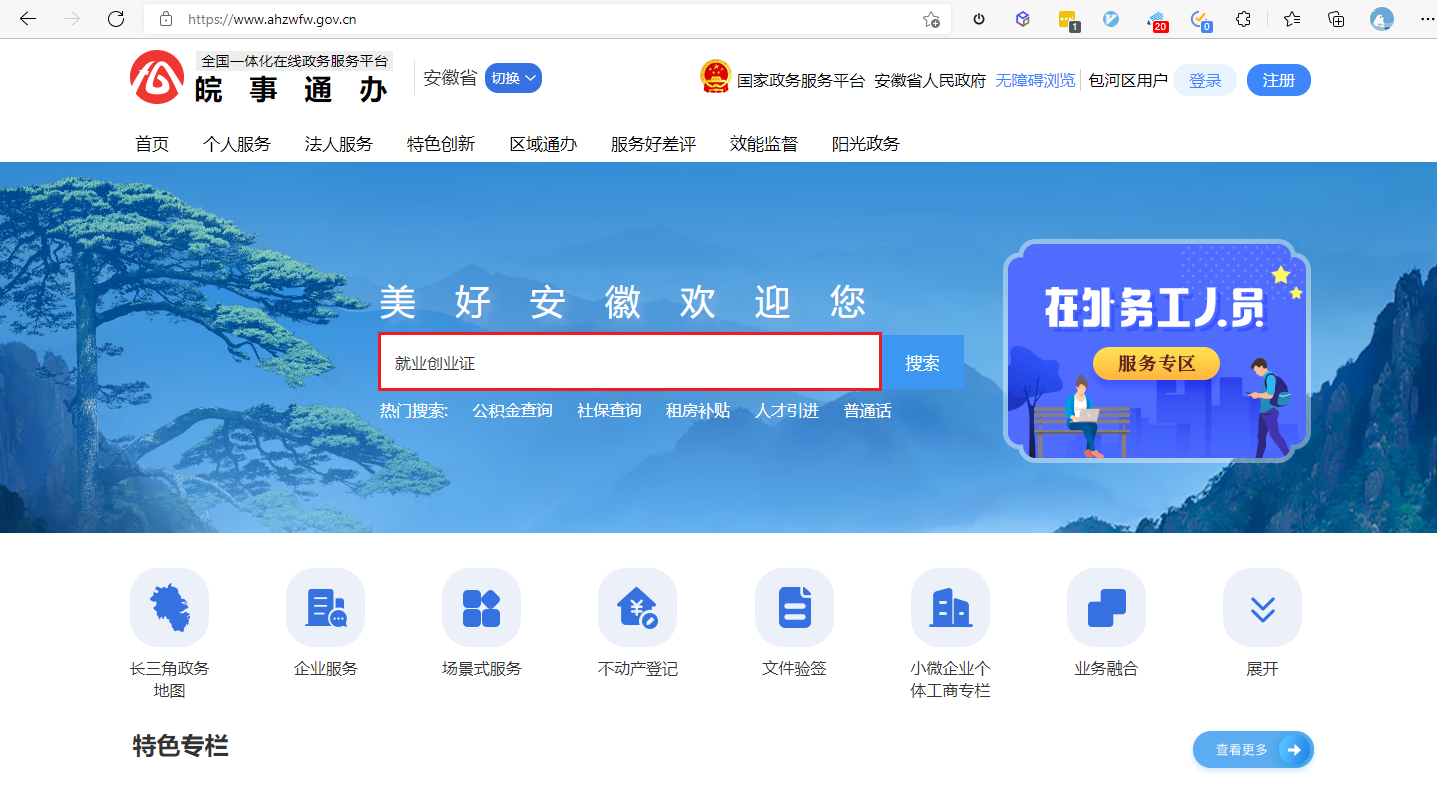Open the 在外务工人员 服务专区 banner
The width and height of the screenshot is (1437, 786).
[x=1156, y=350]
